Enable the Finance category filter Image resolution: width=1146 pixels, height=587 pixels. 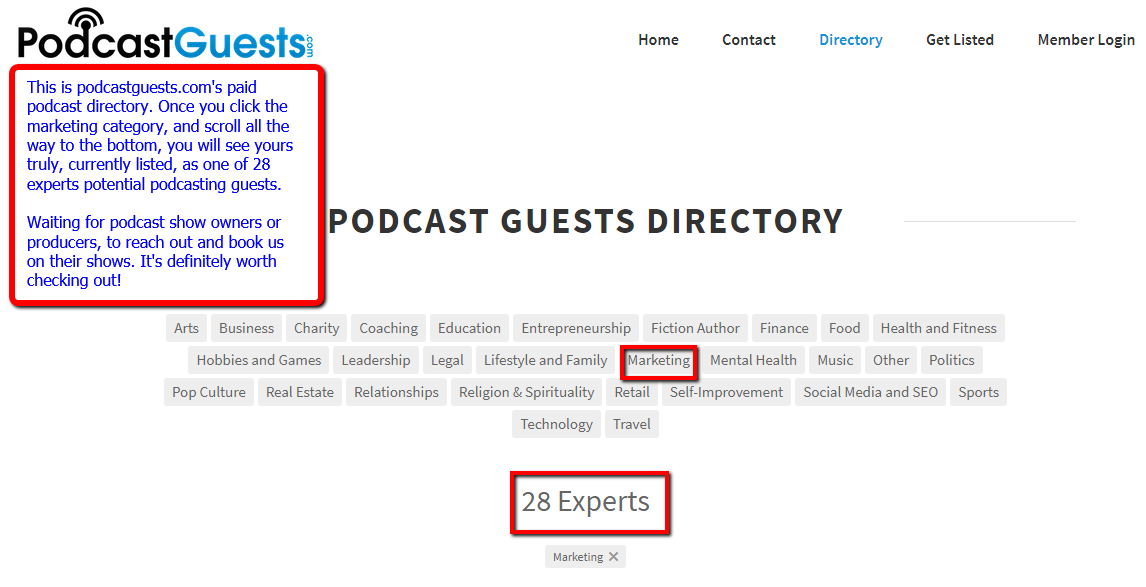[784, 327]
